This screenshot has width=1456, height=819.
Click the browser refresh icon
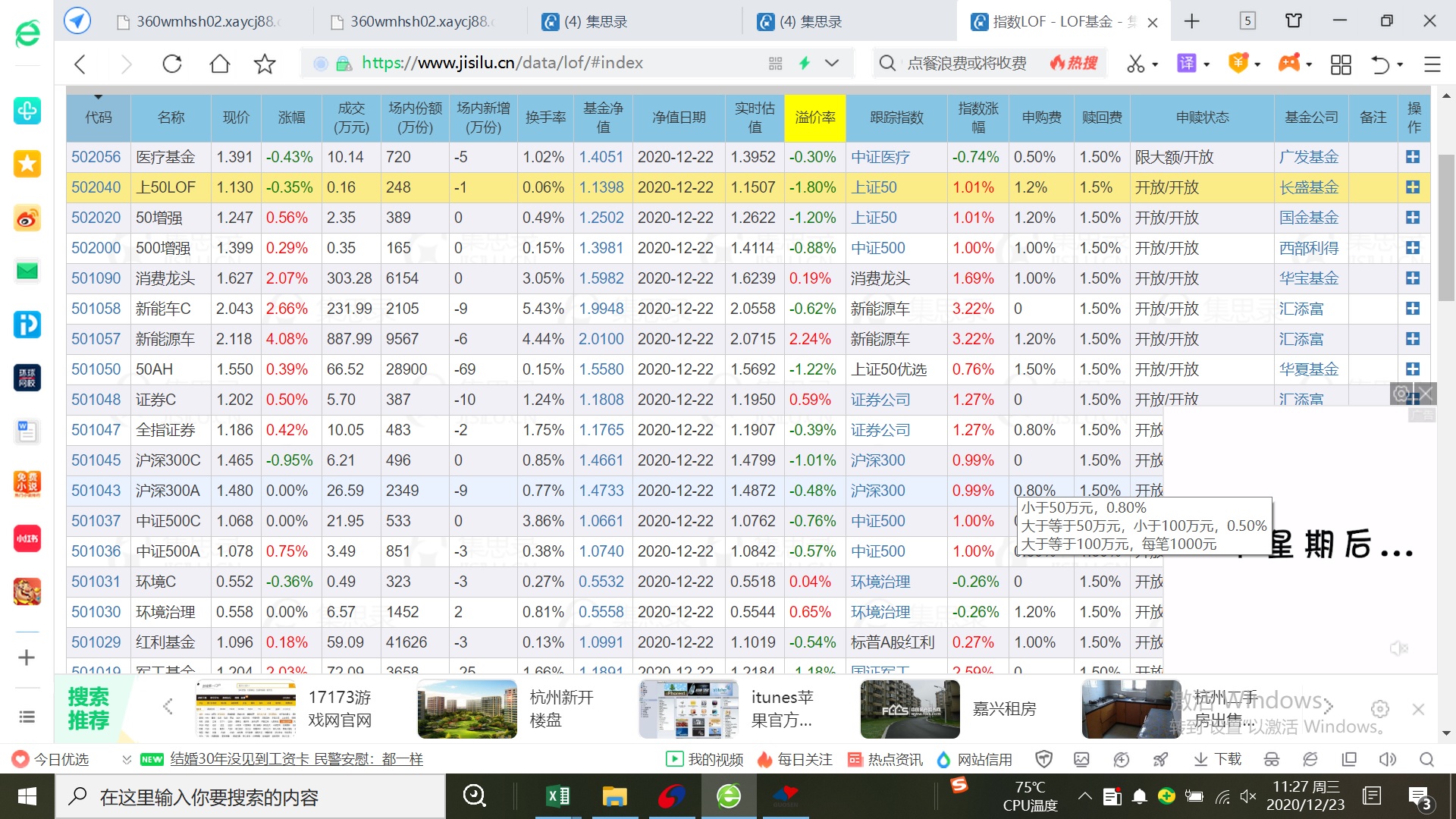(x=172, y=64)
